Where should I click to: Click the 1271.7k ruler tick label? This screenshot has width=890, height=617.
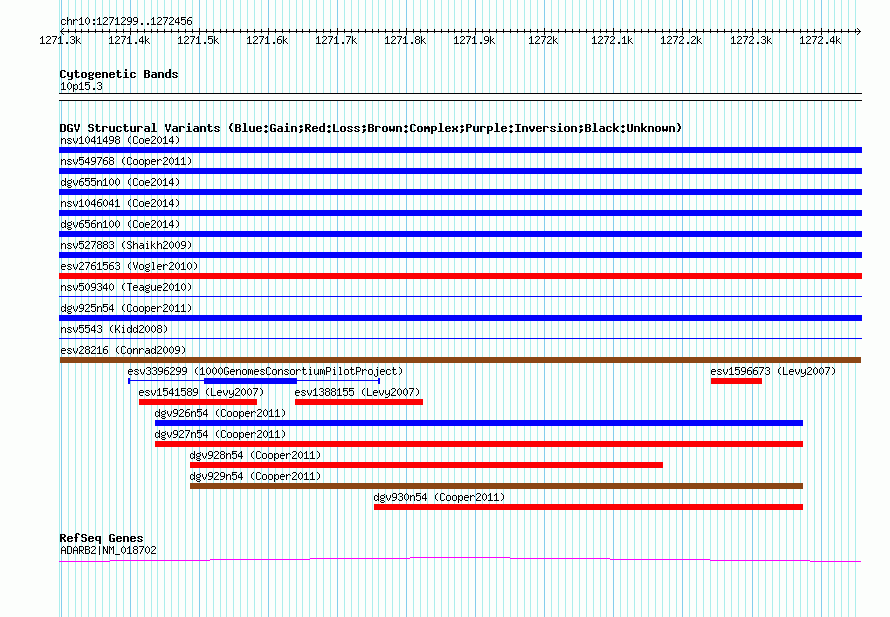tap(337, 40)
